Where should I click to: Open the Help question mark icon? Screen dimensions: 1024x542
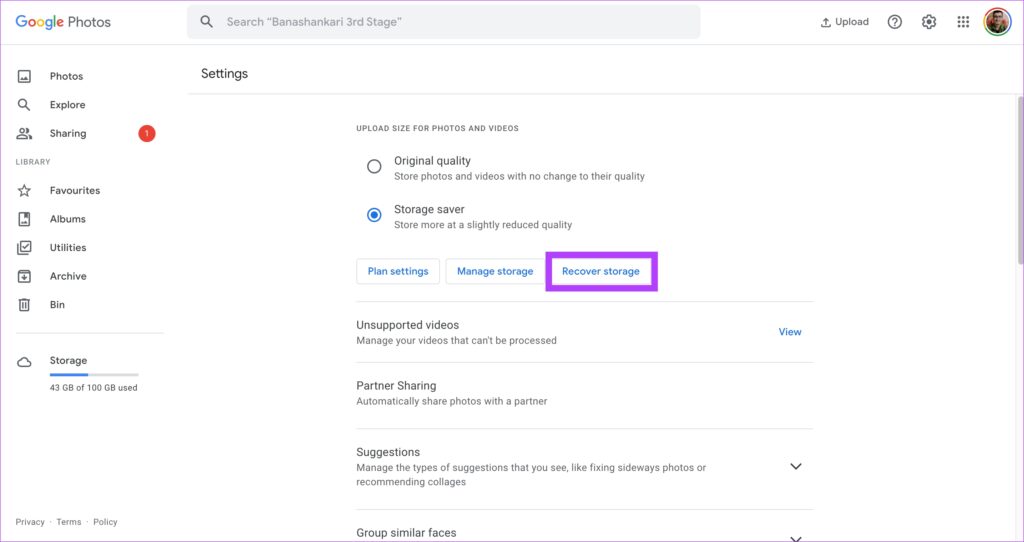(895, 22)
